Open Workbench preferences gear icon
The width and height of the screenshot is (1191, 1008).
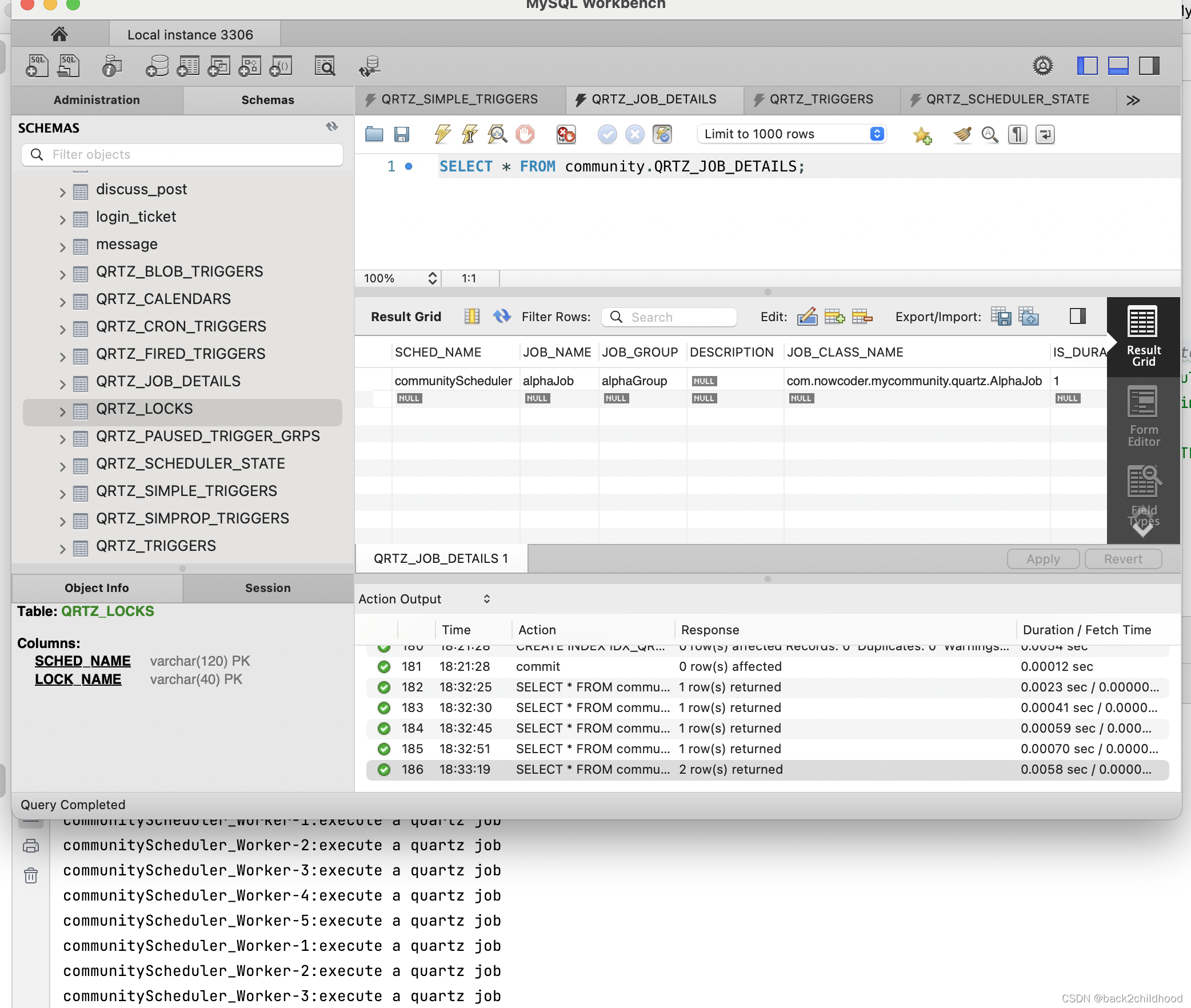1043,66
